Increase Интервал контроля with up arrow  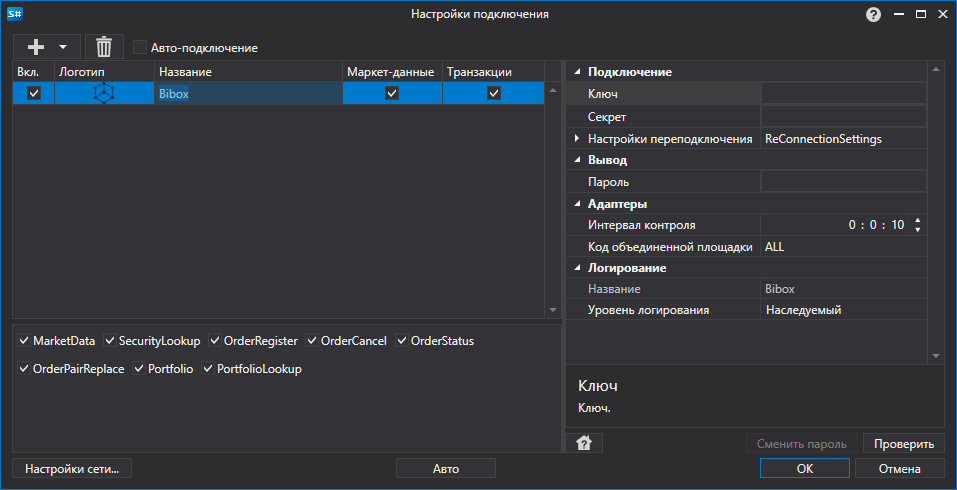917,220
